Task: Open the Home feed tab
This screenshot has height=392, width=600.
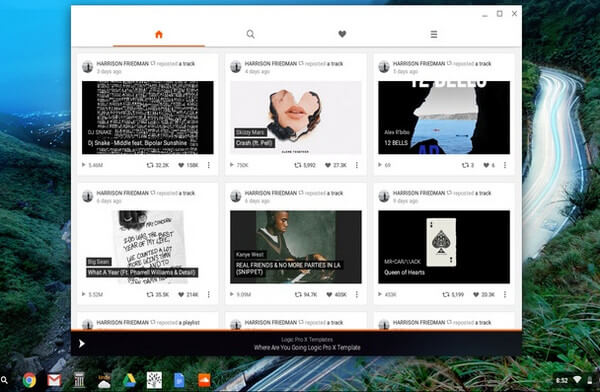Action: coord(159,34)
